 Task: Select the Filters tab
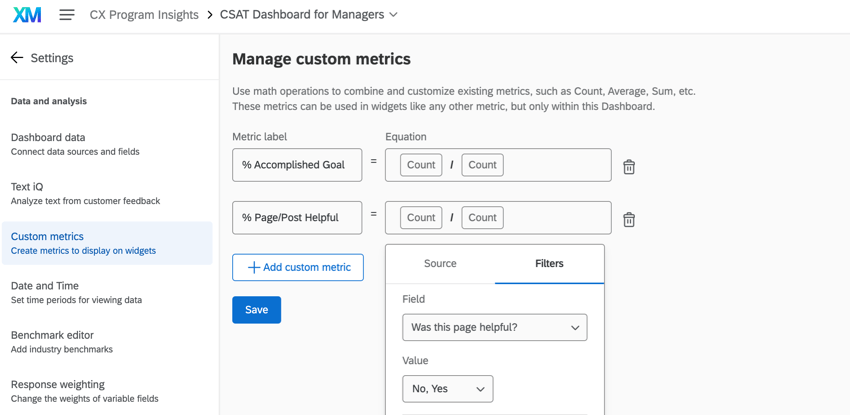pos(549,264)
